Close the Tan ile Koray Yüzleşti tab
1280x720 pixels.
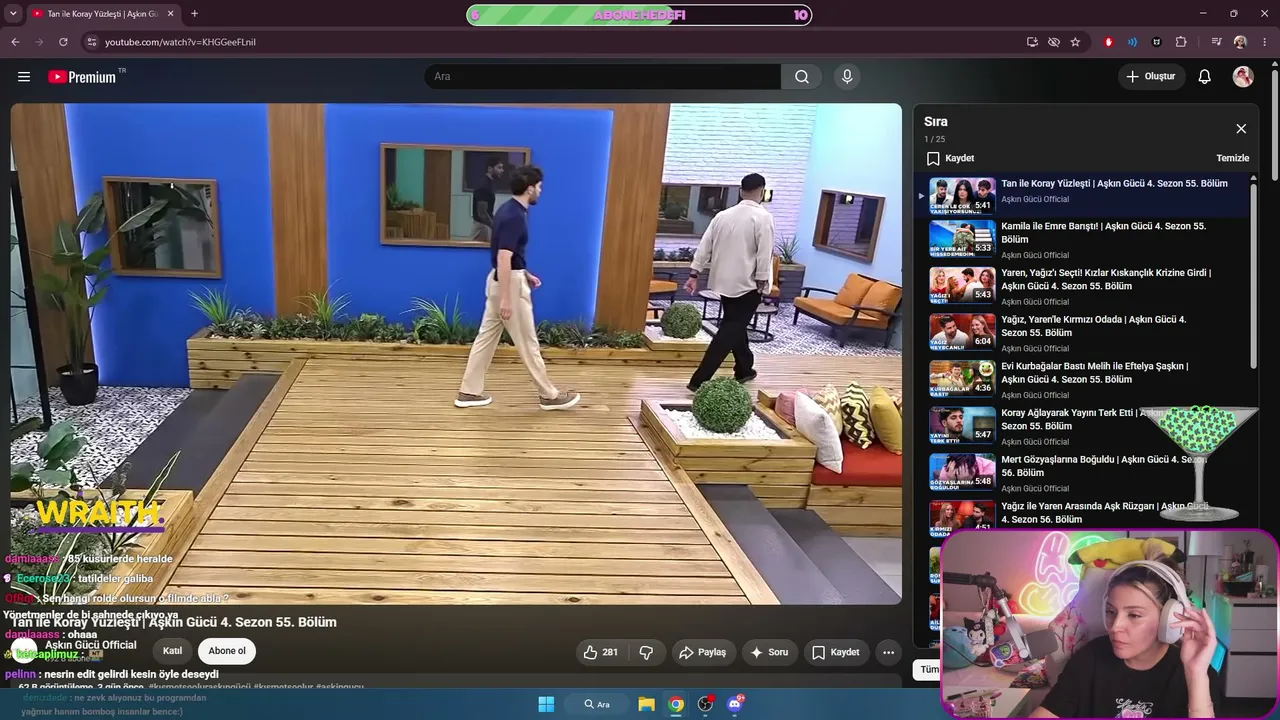pos(170,14)
